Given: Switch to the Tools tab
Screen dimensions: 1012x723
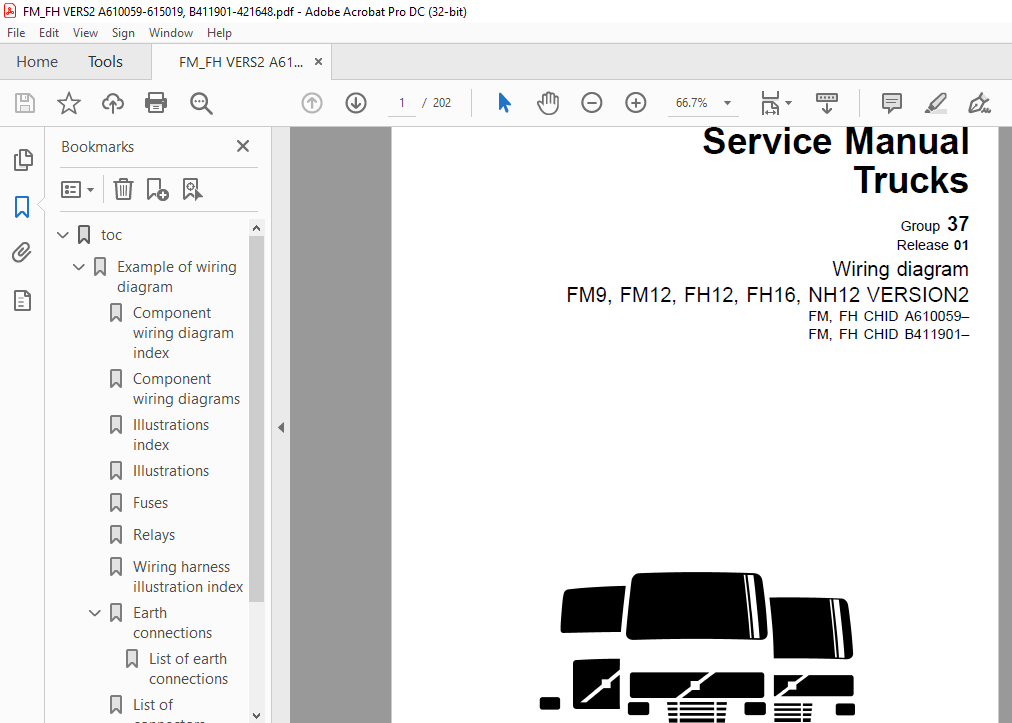Looking at the screenshot, I should click(x=105, y=62).
